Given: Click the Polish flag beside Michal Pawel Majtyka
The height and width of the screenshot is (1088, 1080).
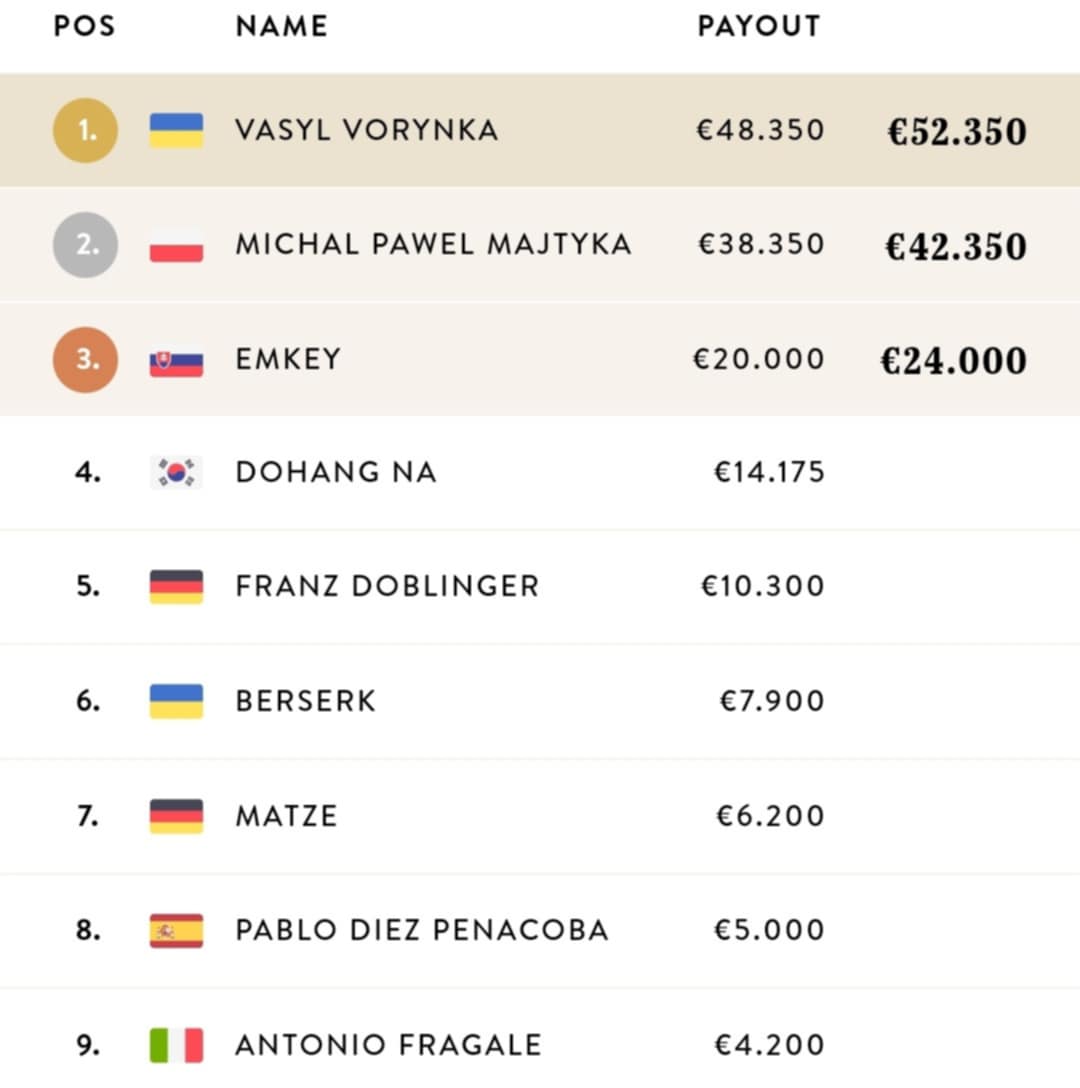Looking at the screenshot, I should 176,245.
